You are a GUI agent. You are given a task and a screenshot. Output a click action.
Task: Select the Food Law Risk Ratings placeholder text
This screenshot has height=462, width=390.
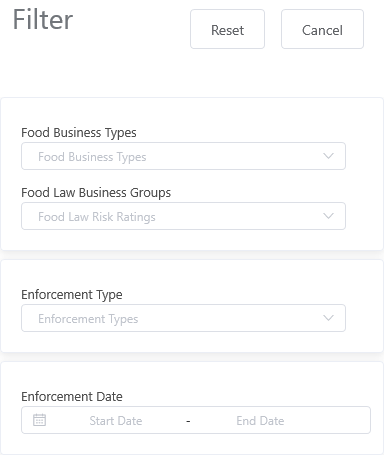(x=97, y=217)
